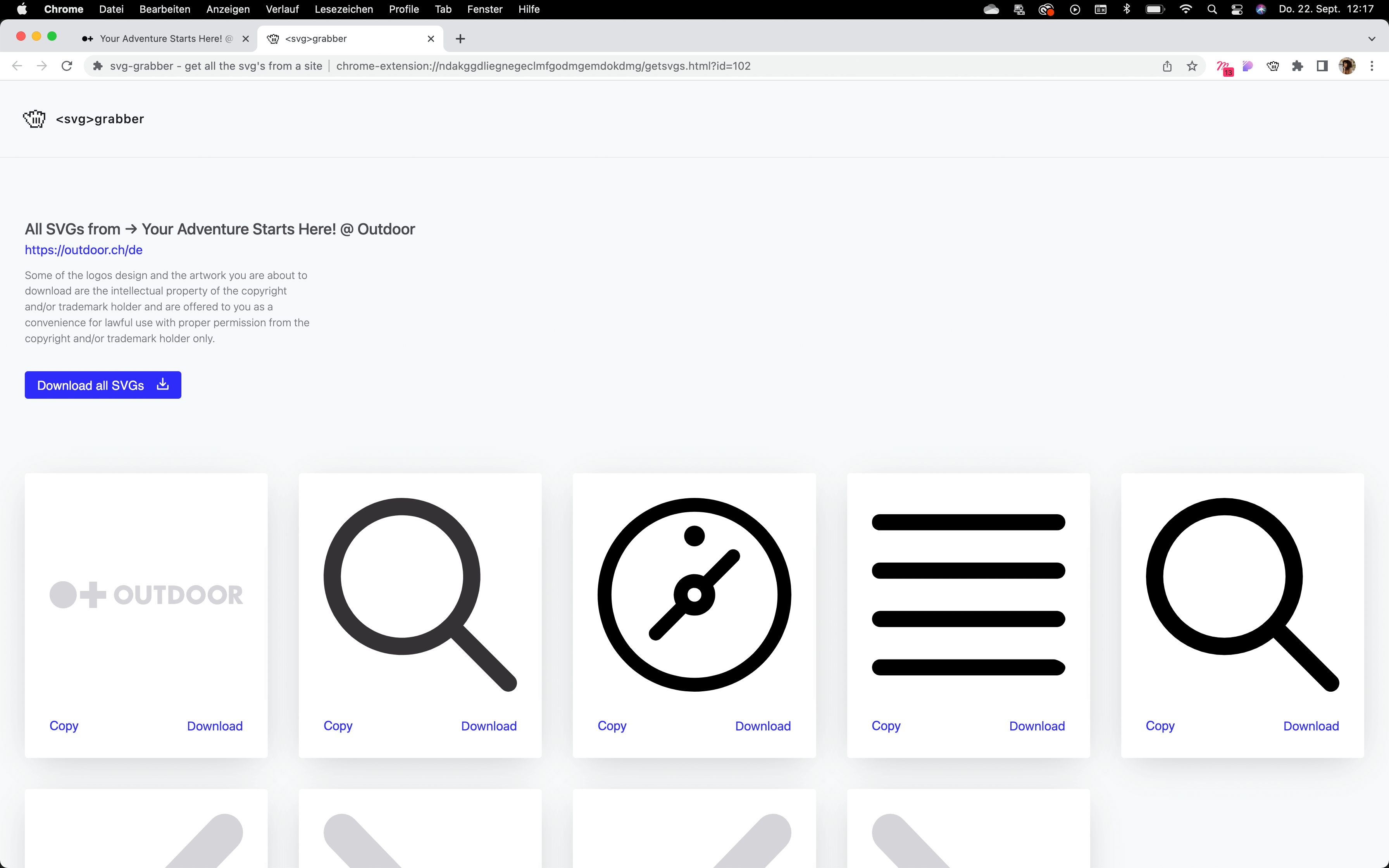The height and width of the screenshot is (868, 1389).
Task: Open the Fenster menu
Action: click(485, 9)
